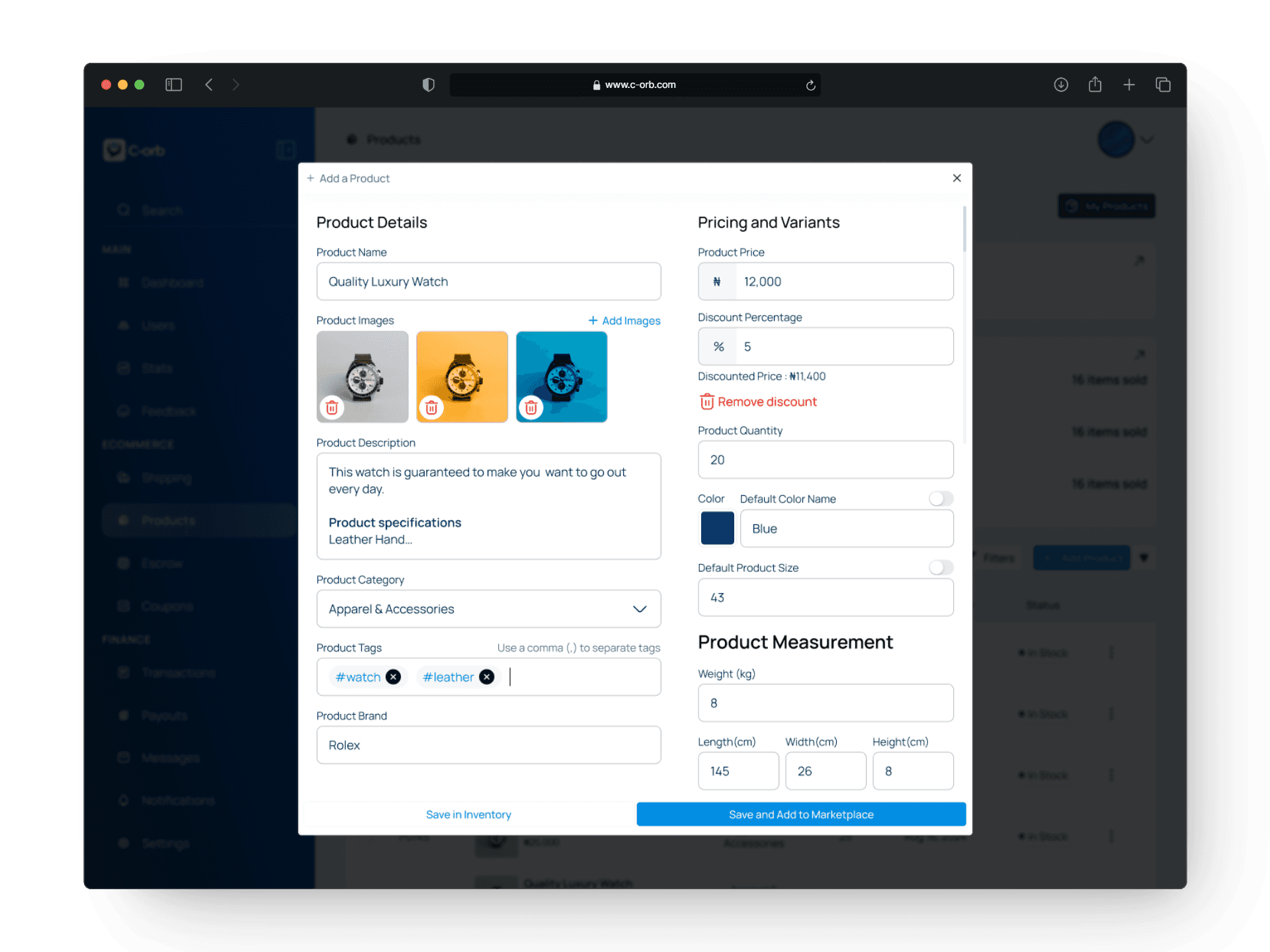Open the browser share icon
This screenshot has width=1270, height=952.
click(1095, 85)
